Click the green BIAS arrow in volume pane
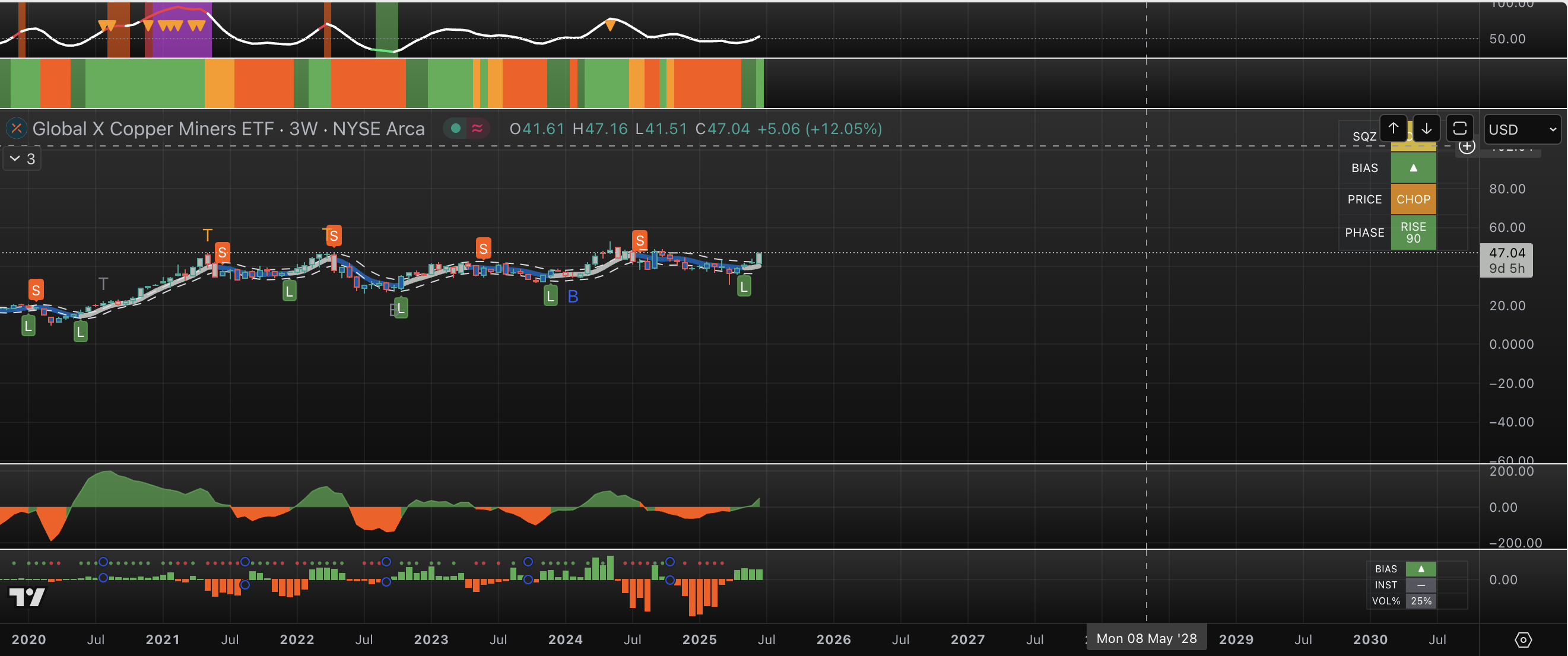Image resolution: width=1568 pixels, height=656 pixels. 1421,569
